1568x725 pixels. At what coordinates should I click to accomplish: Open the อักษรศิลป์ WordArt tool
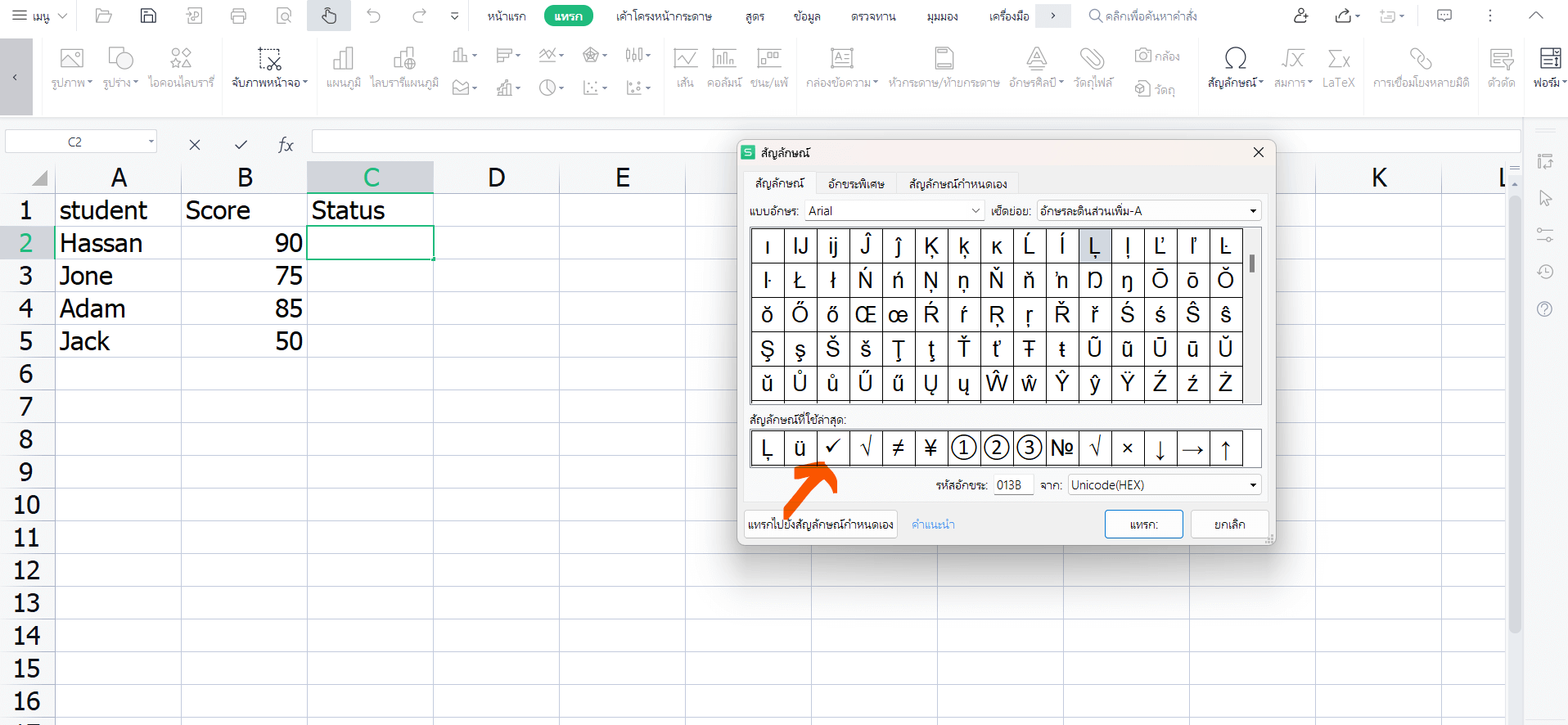pyautogui.click(x=1036, y=68)
